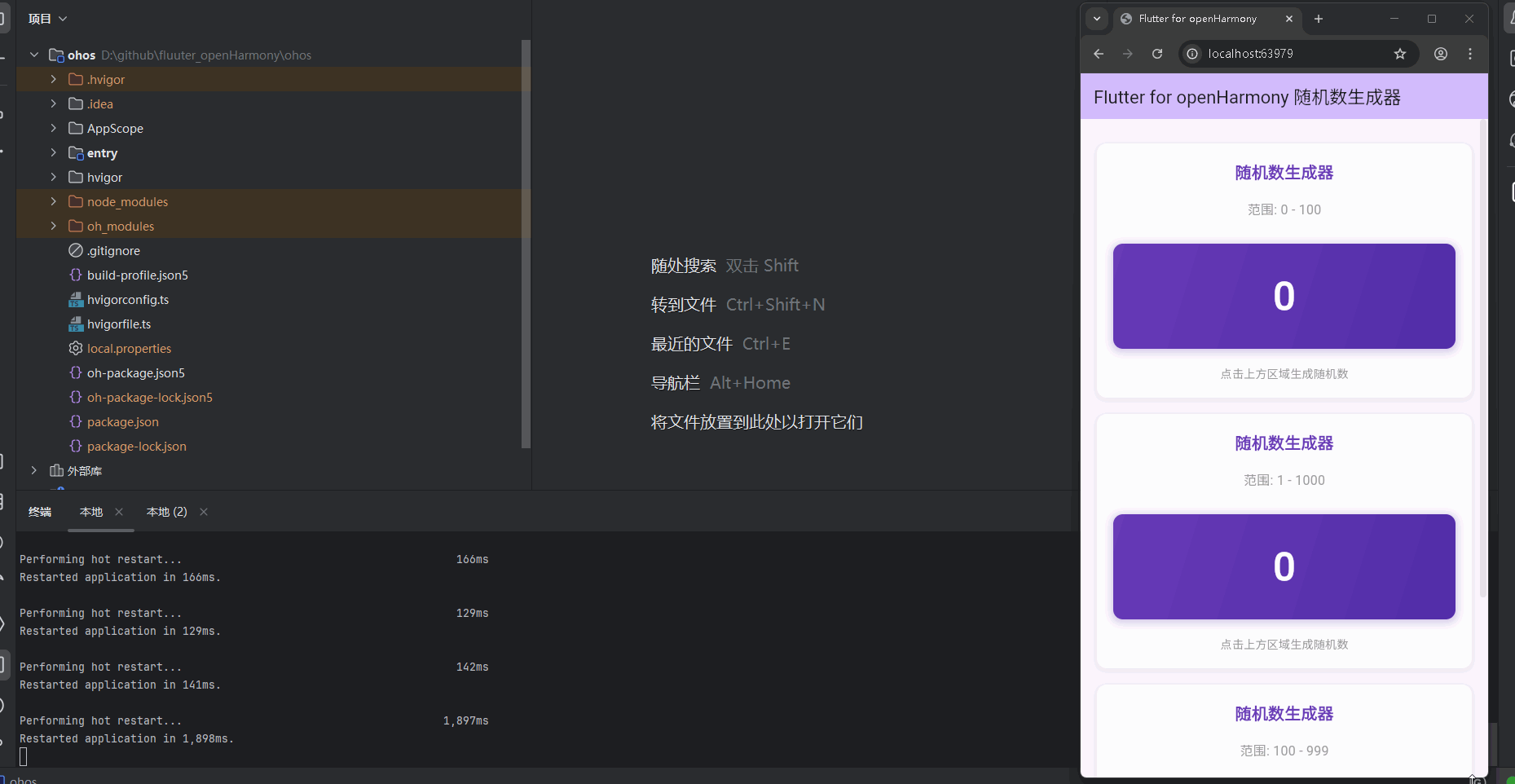Open the 项目 view dropdown
Image resolution: width=1515 pixels, height=784 pixels.
(x=47, y=19)
